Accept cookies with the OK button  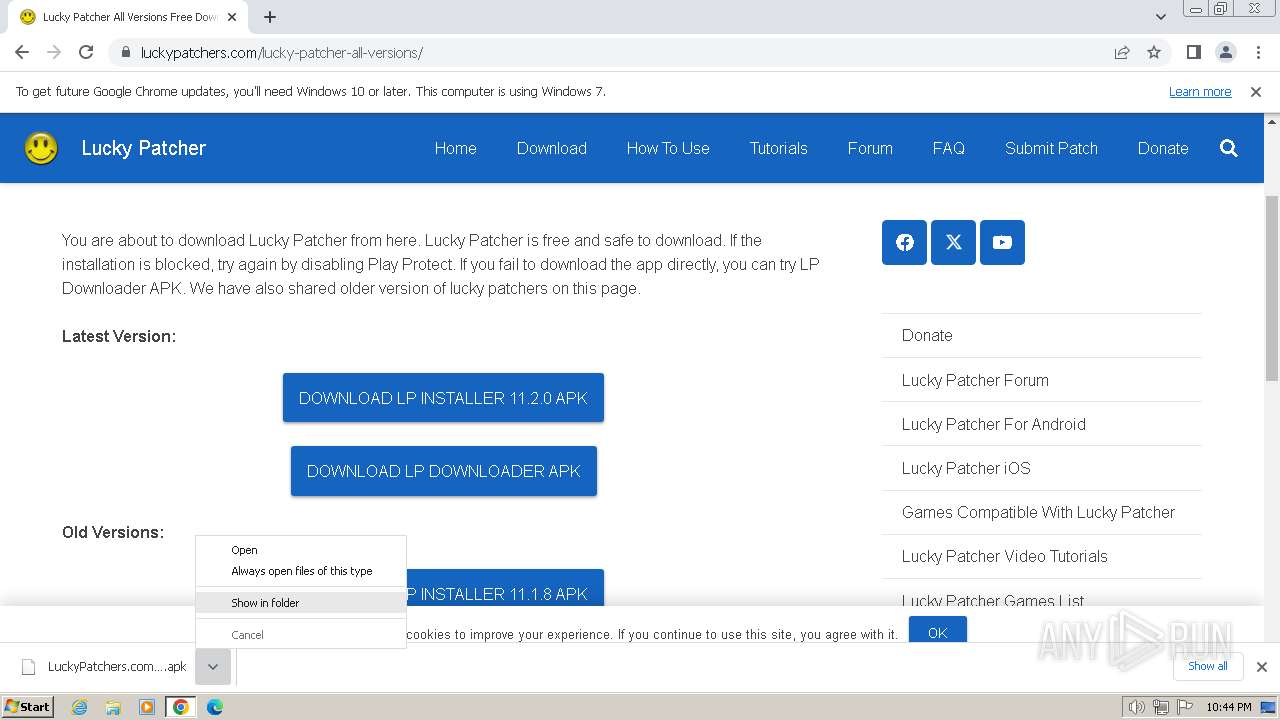click(x=937, y=631)
